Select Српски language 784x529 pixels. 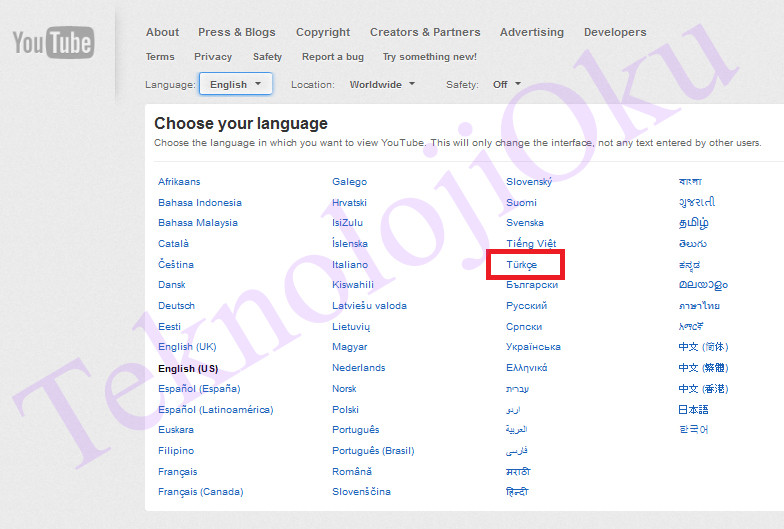524,326
